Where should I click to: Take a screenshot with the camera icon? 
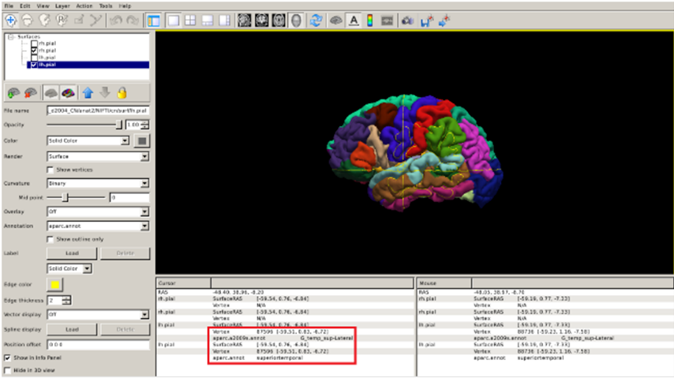tap(407, 20)
